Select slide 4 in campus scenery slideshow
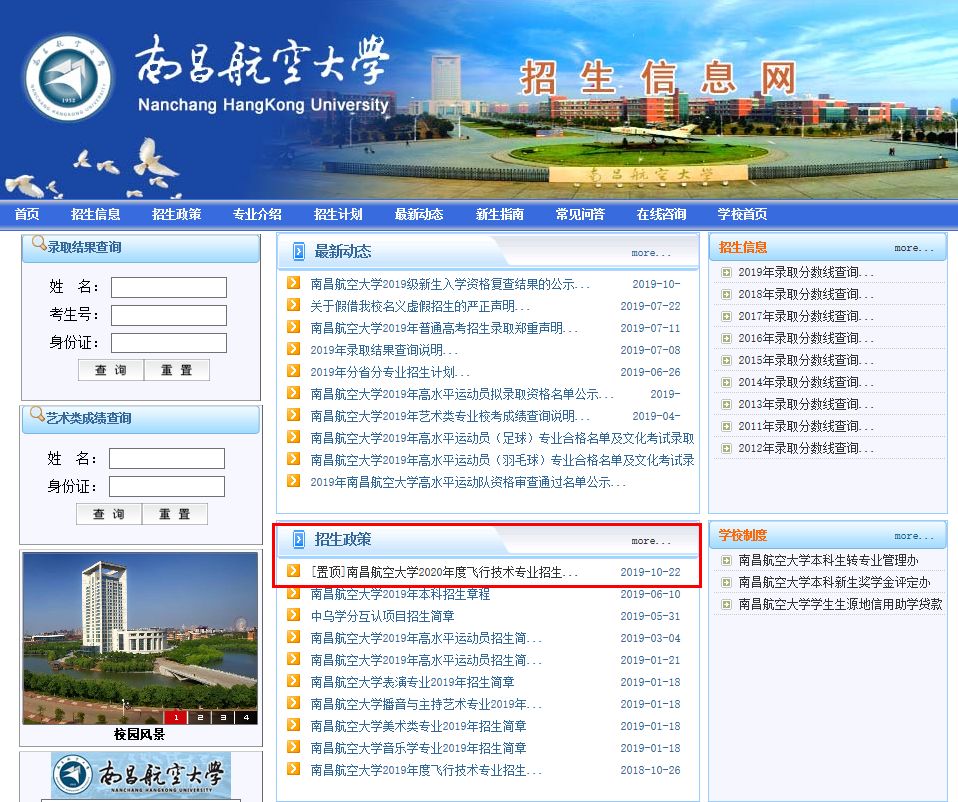The height and width of the screenshot is (802, 958). [246, 717]
